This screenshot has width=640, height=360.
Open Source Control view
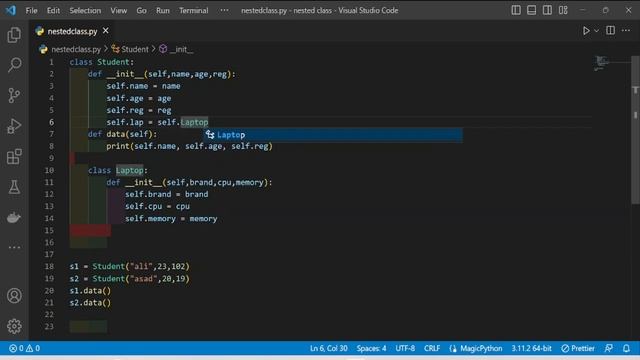coord(14,96)
